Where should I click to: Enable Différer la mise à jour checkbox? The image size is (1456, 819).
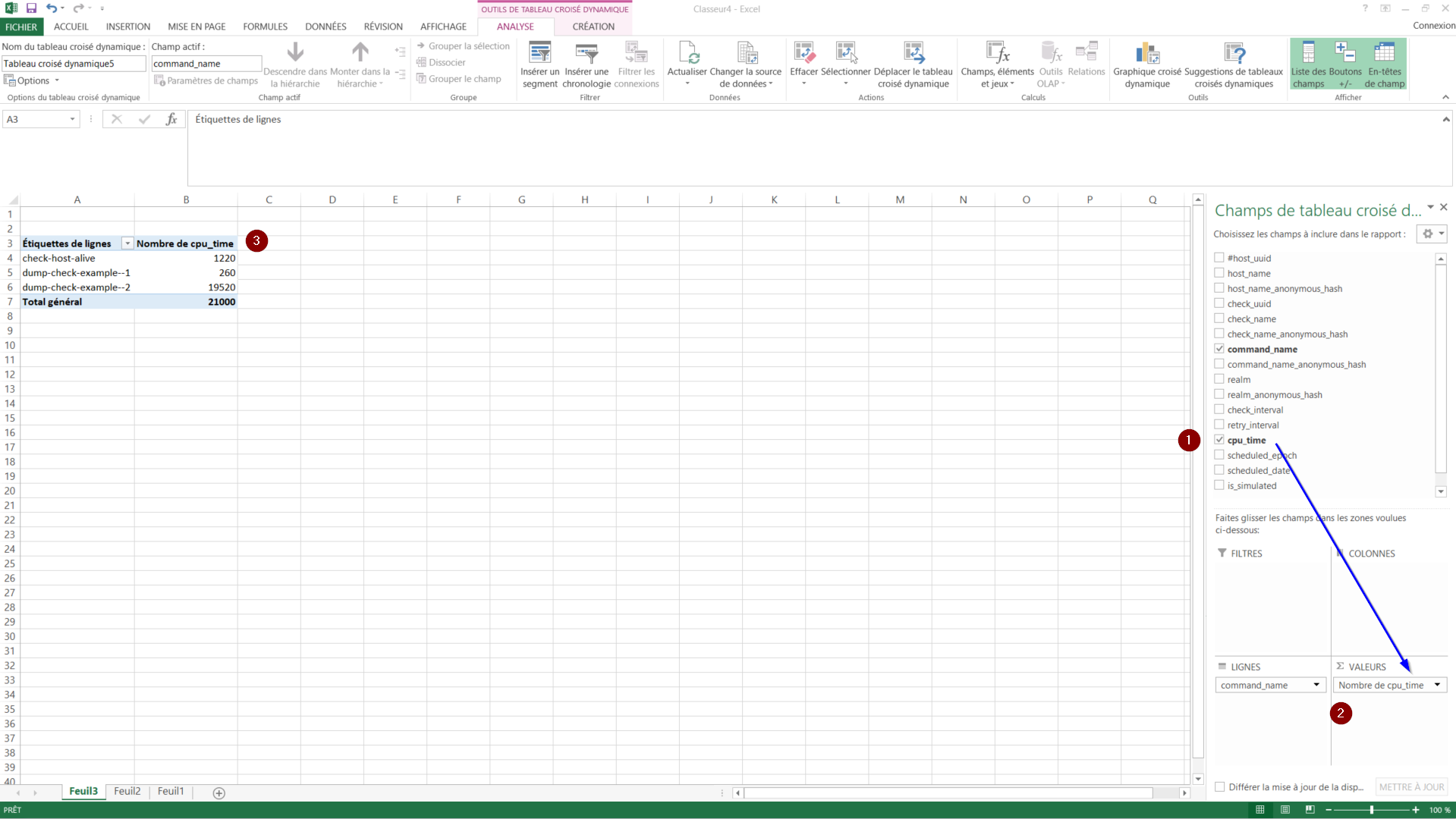(1220, 787)
